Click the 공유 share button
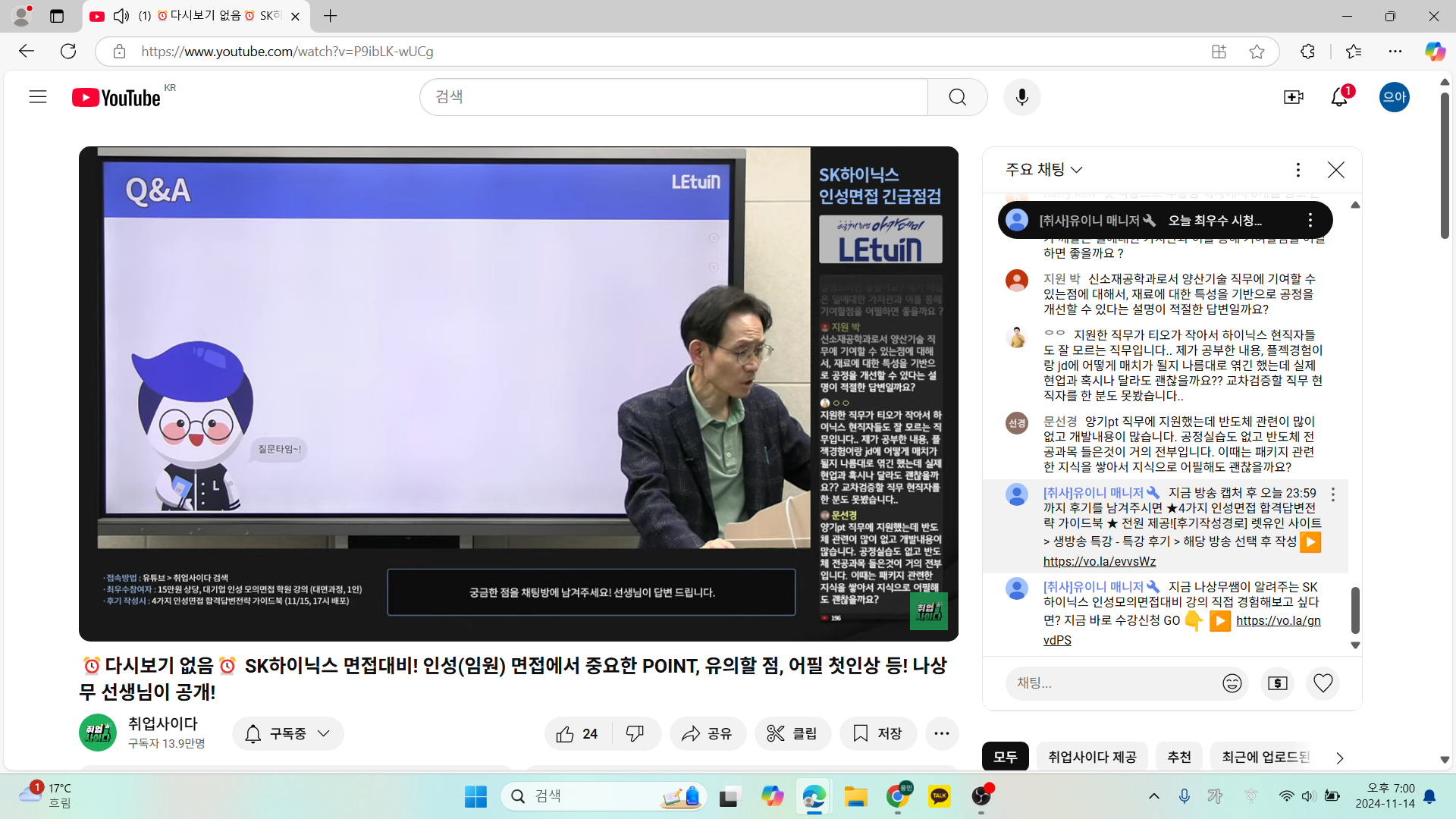 707,733
